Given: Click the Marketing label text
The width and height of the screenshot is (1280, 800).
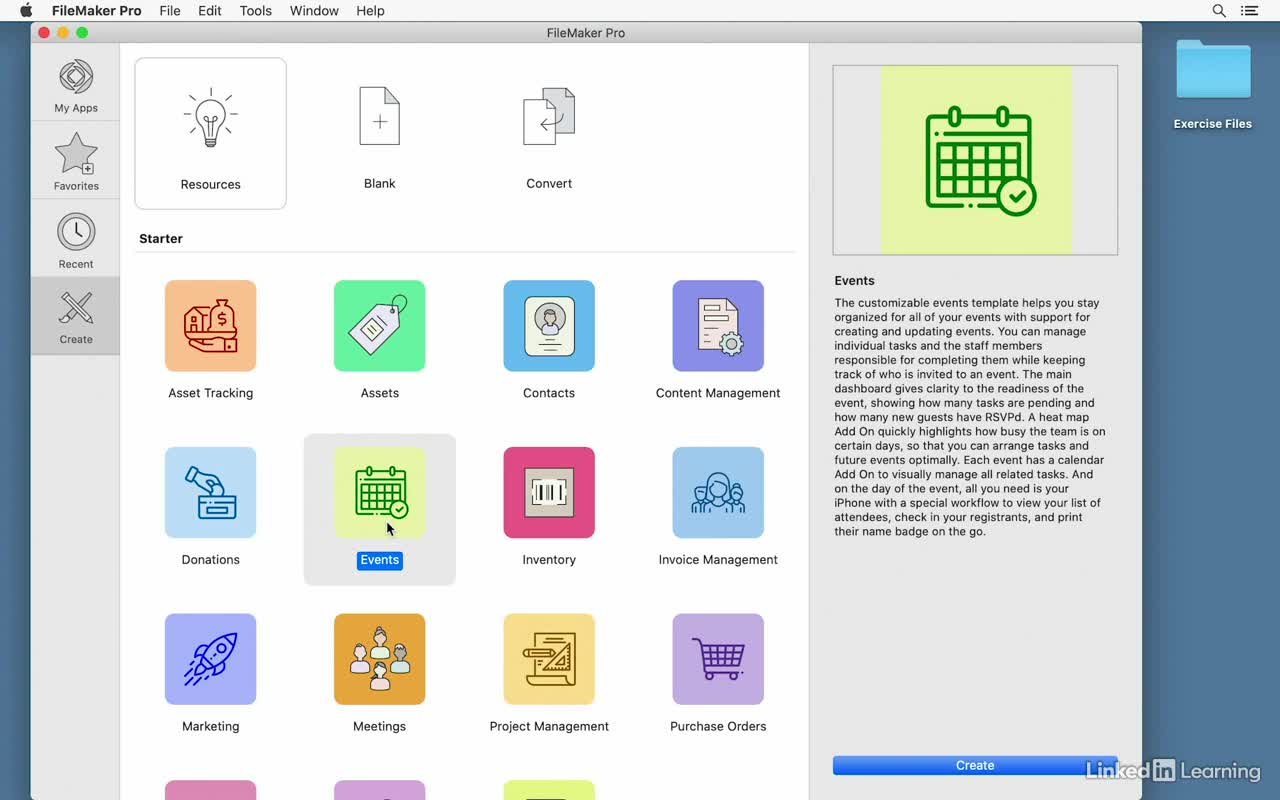Looking at the screenshot, I should pos(211,726).
